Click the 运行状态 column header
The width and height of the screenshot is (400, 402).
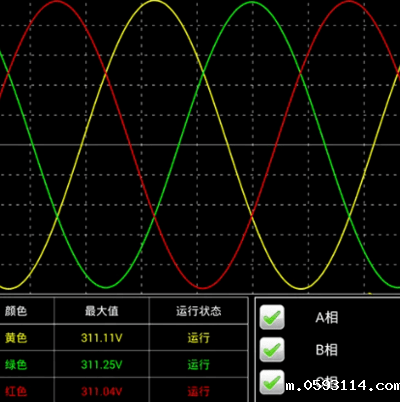coord(199,311)
